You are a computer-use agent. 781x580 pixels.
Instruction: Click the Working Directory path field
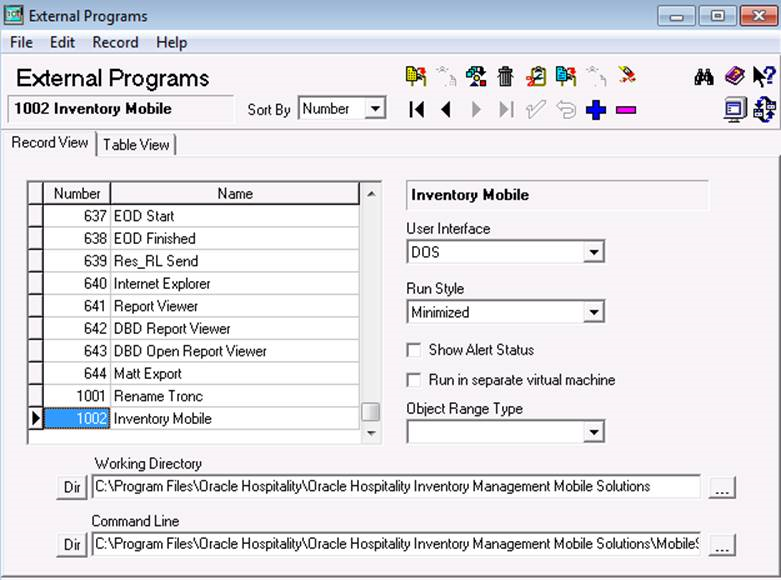pos(396,486)
